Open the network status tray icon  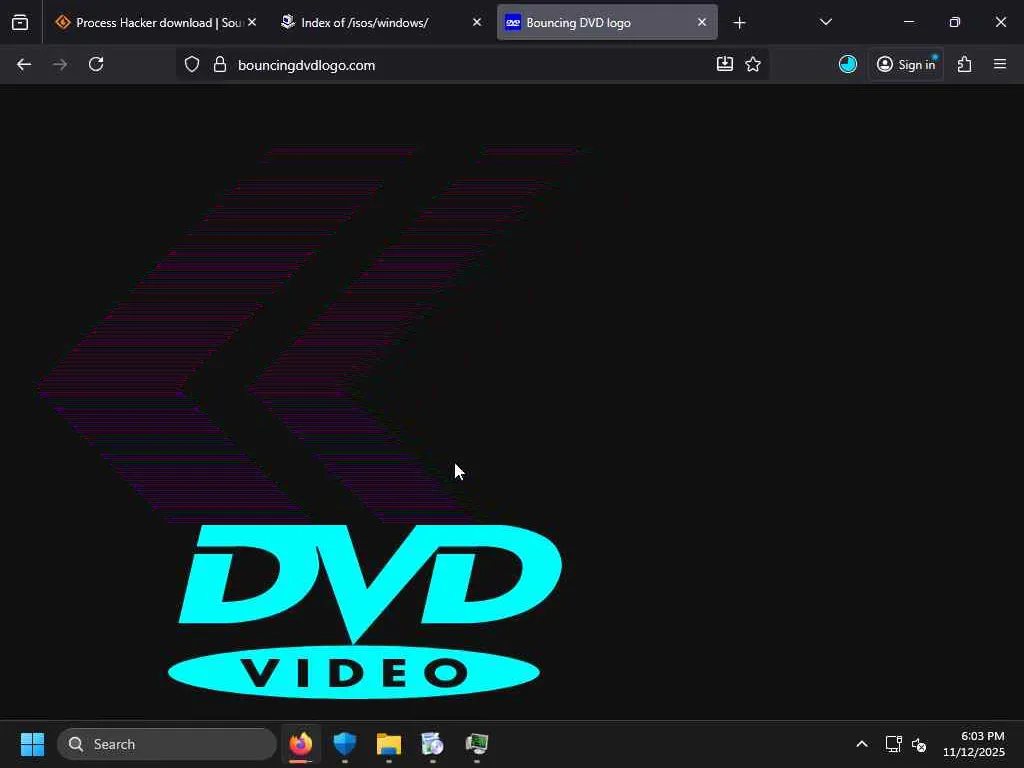click(893, 744)
